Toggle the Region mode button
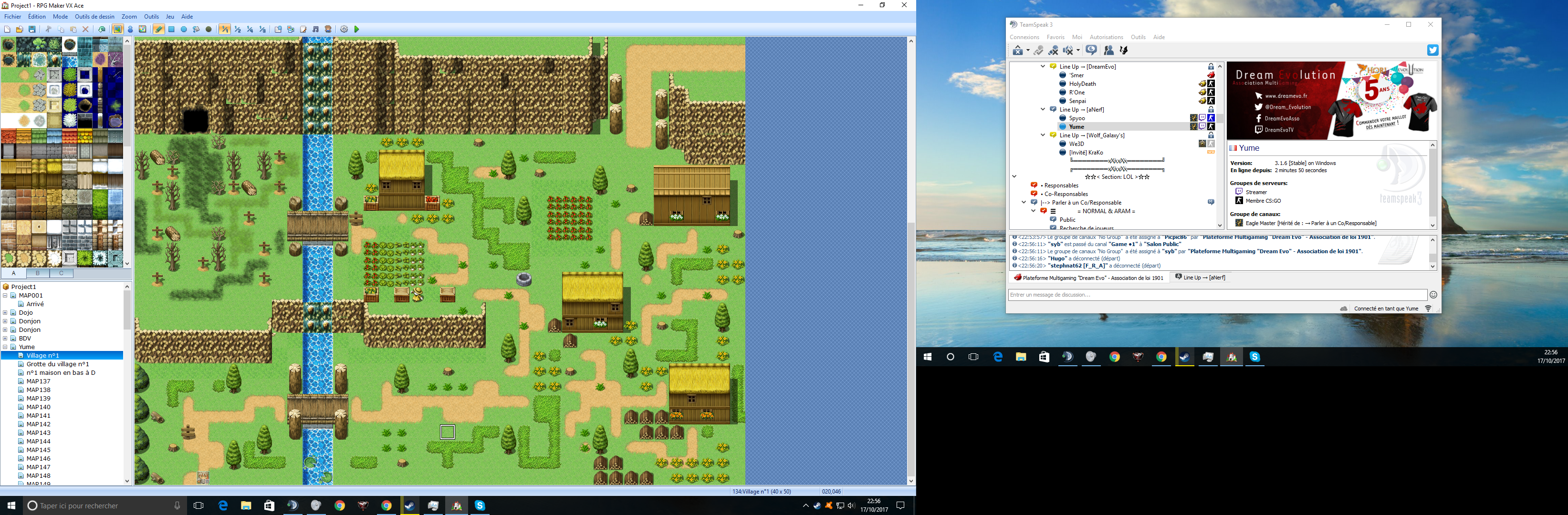The image size is (1568, 515). click(142, 29)
